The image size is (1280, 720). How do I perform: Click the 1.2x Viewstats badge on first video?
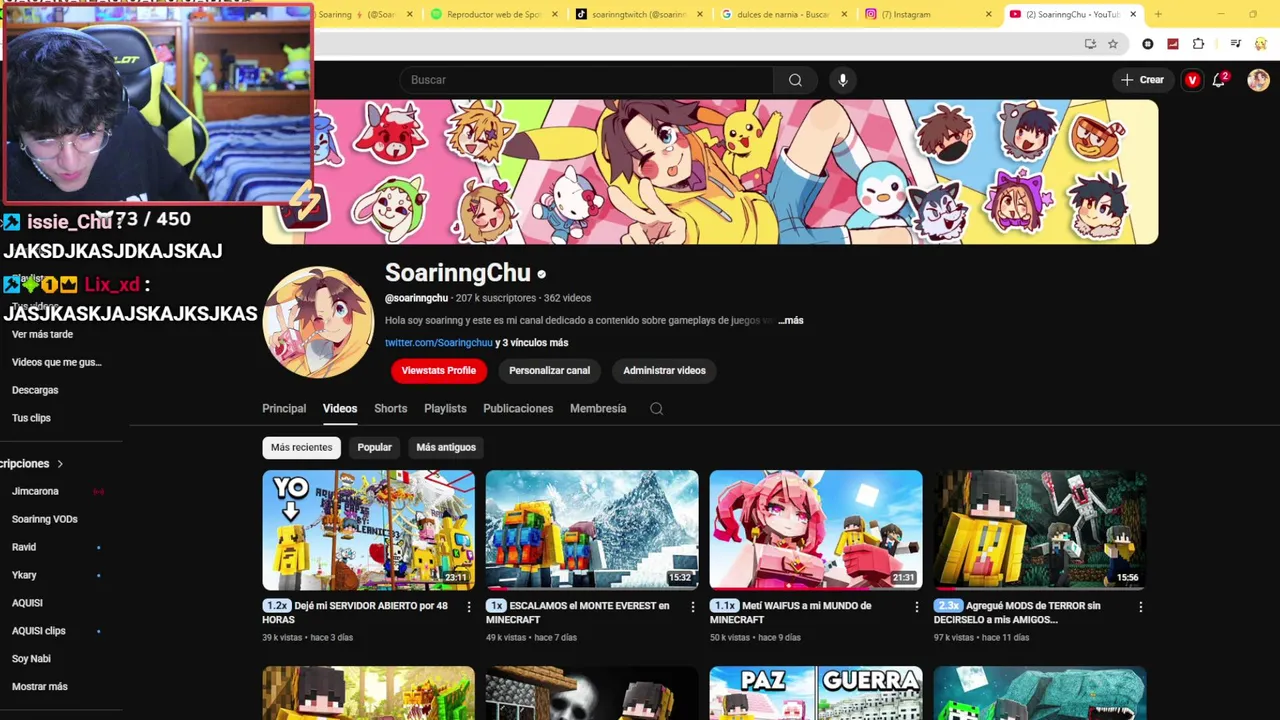coord(276,606)
